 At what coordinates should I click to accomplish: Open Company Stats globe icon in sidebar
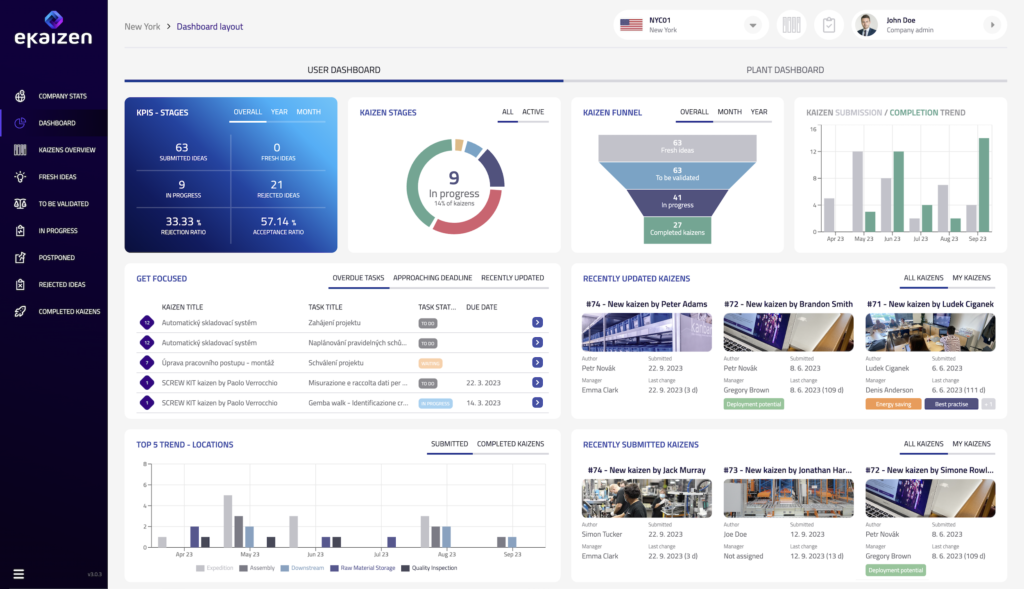pyautogui.click(x=20, y=96)
